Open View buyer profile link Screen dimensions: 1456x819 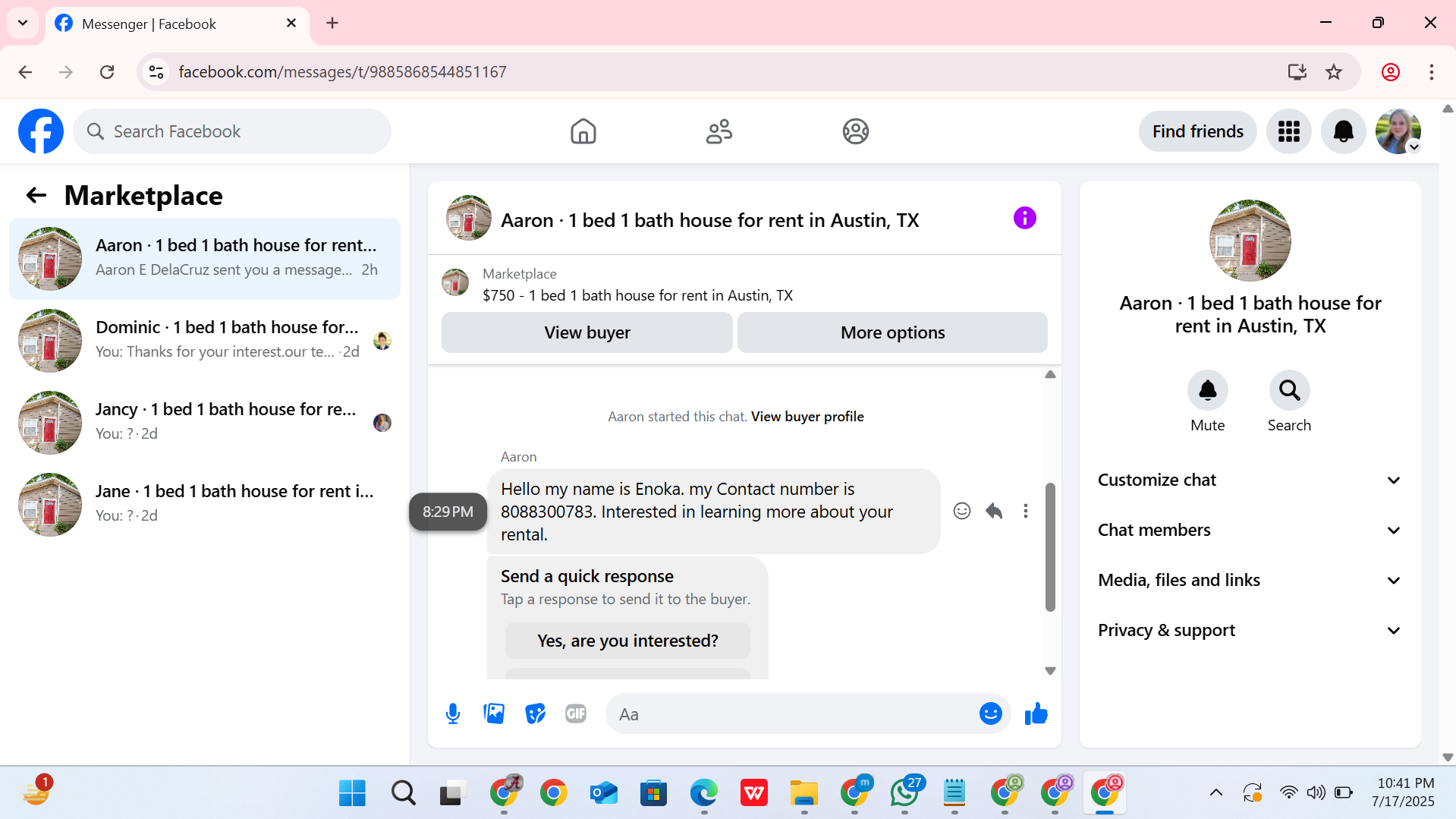point(807,416)
